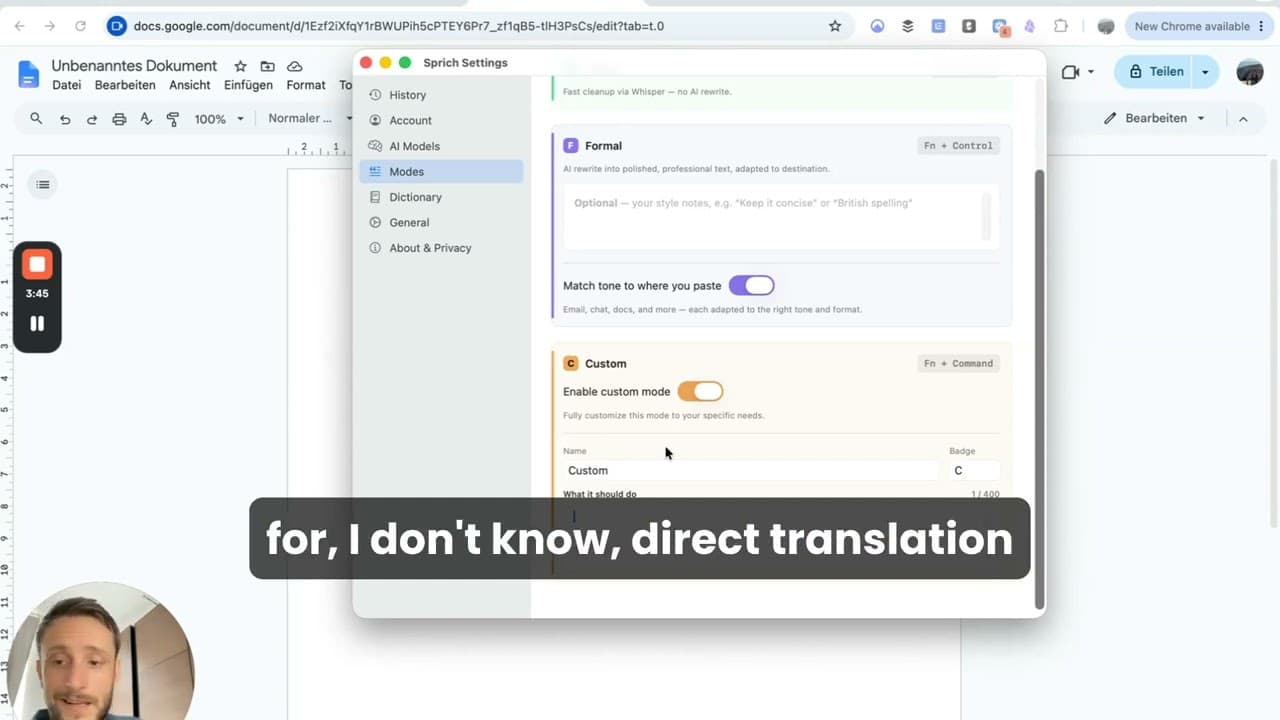The height and width of the screenshot is (720, 1280).
Task: Open the Bearbeiten editing mode dropdown
Action: [x=1155, y=118]
